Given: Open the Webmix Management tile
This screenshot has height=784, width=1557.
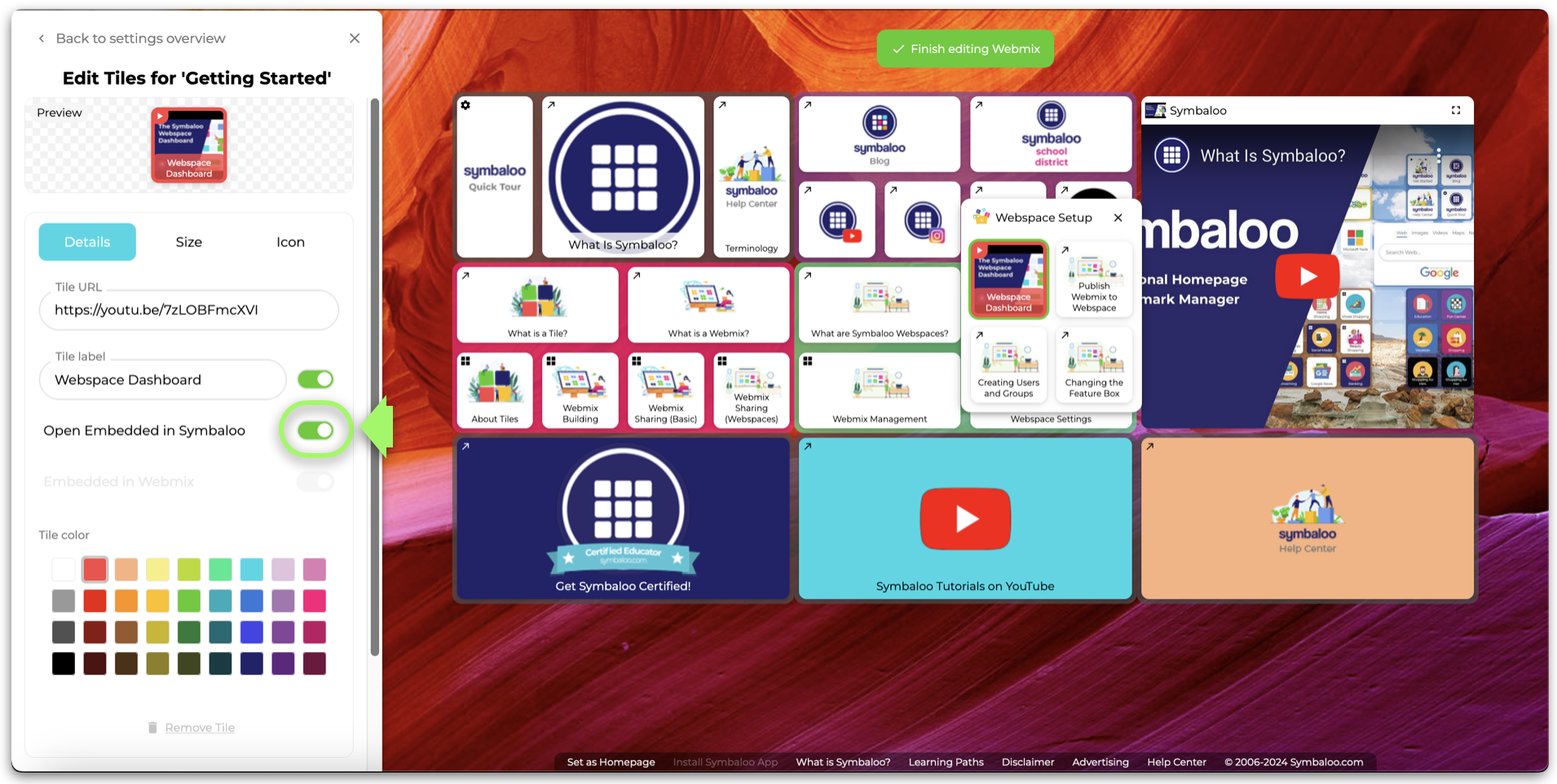Looking at the screenshot, I should 880,390.
